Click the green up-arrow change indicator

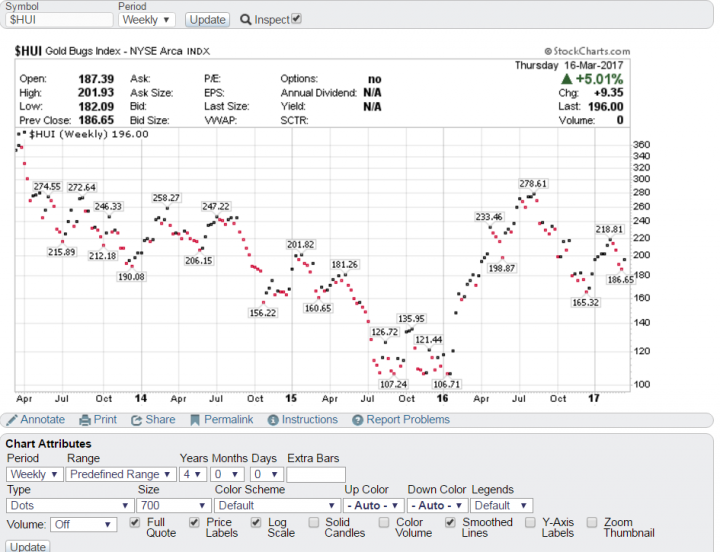click(x=567, y=79)
